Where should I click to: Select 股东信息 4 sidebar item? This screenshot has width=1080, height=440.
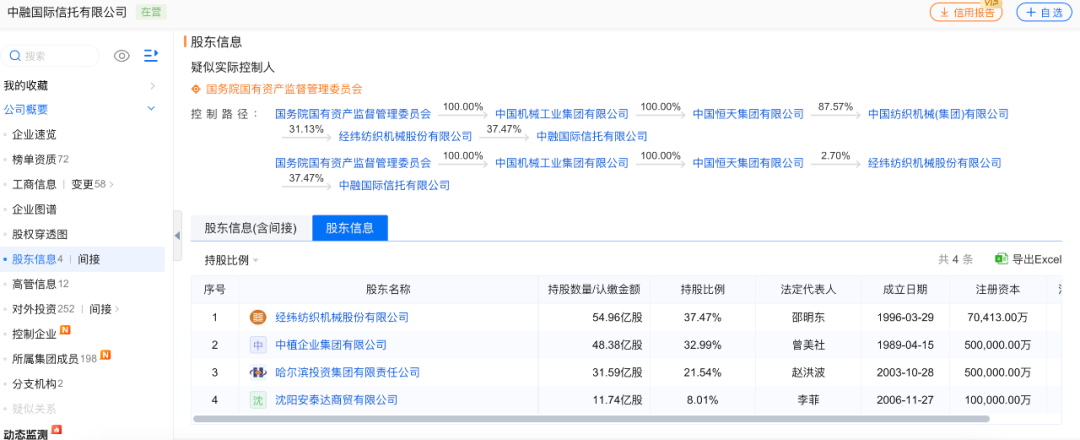tap(38, 259)
